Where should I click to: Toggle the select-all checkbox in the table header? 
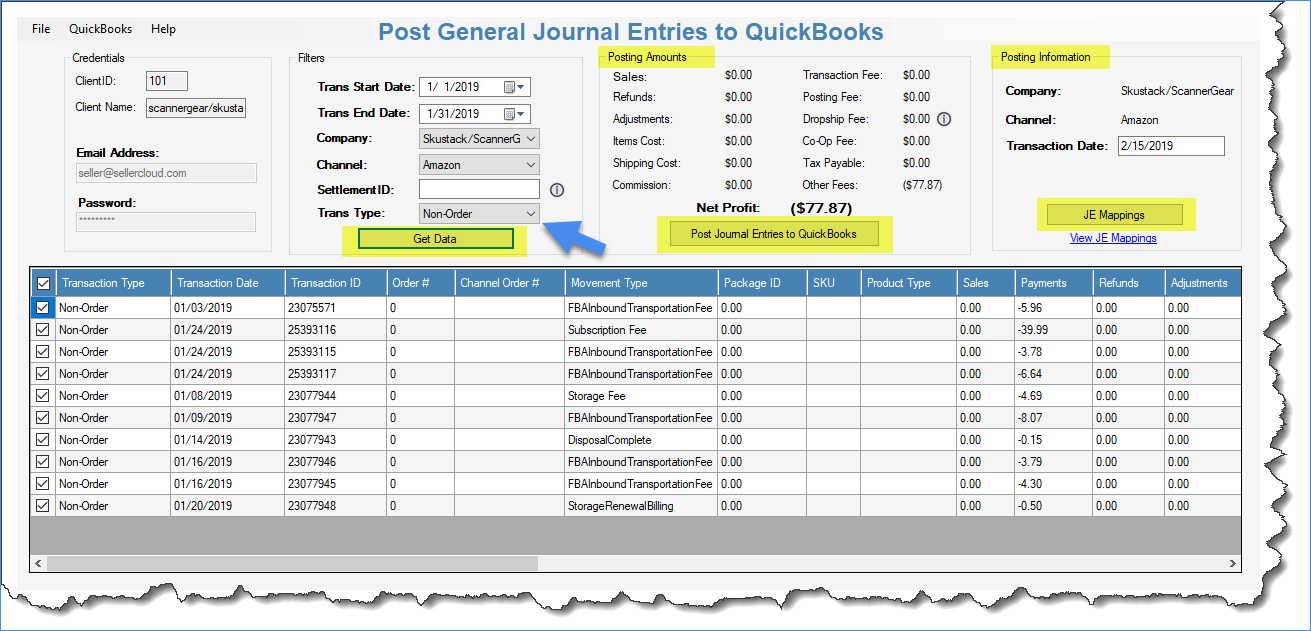[x=43, y=283]
